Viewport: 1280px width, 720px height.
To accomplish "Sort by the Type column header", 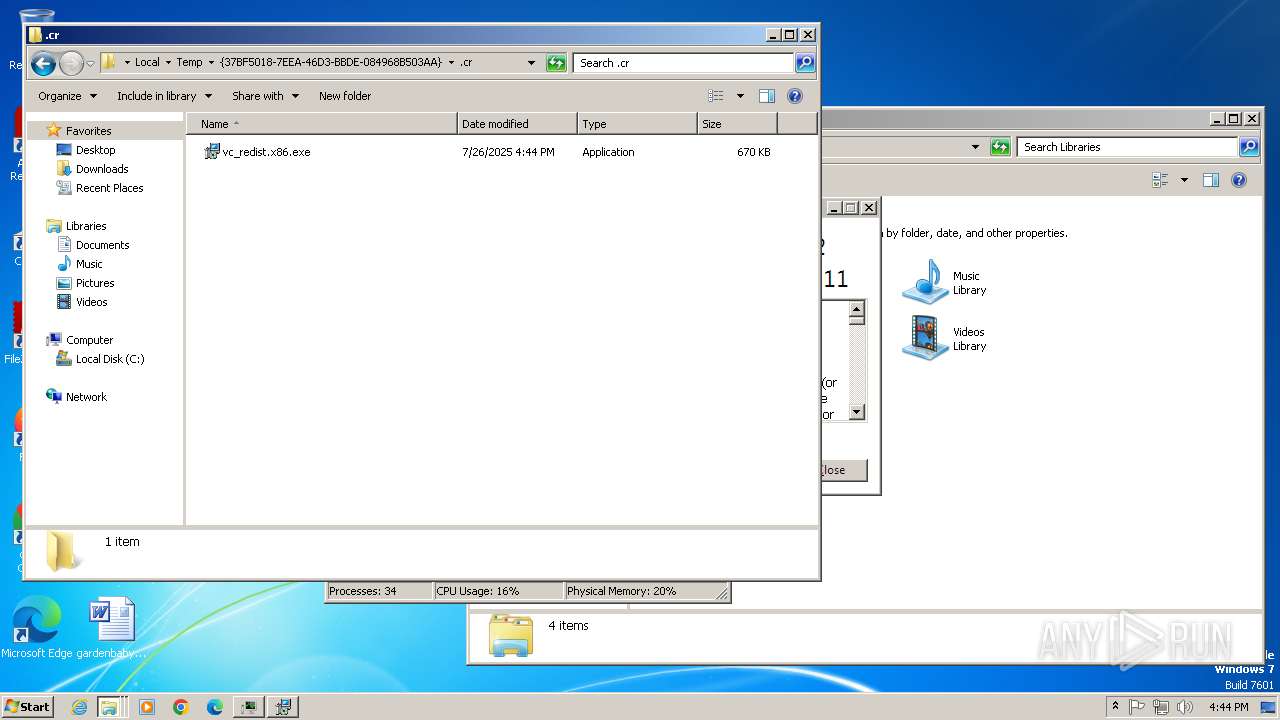I will point(637,124).
